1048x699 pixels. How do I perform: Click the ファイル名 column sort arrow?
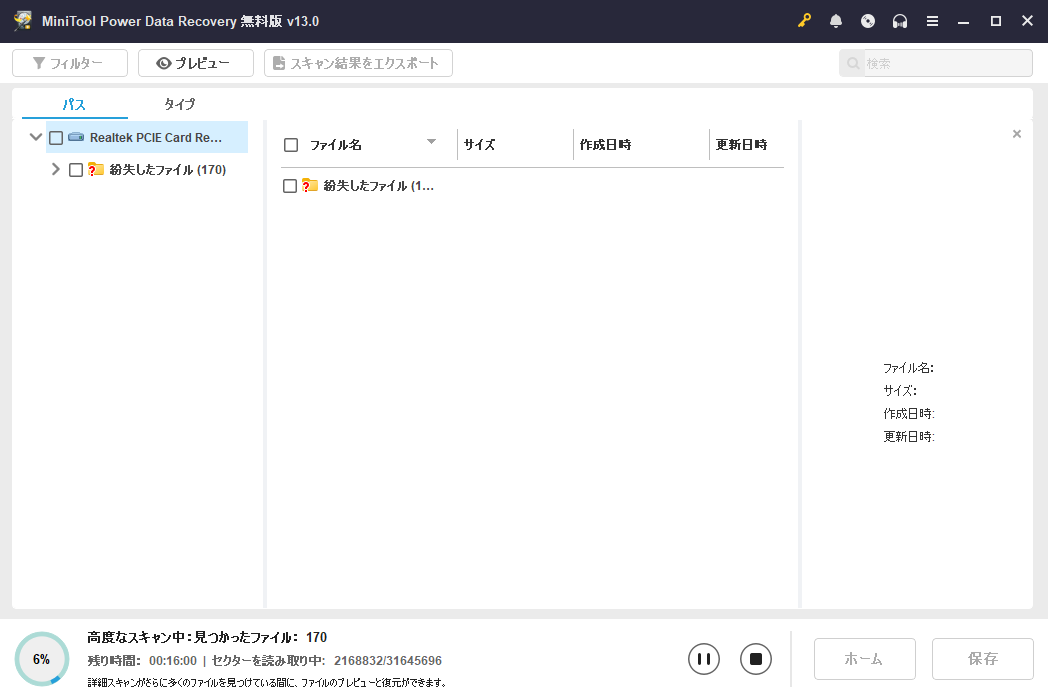[x=431, y=141]
